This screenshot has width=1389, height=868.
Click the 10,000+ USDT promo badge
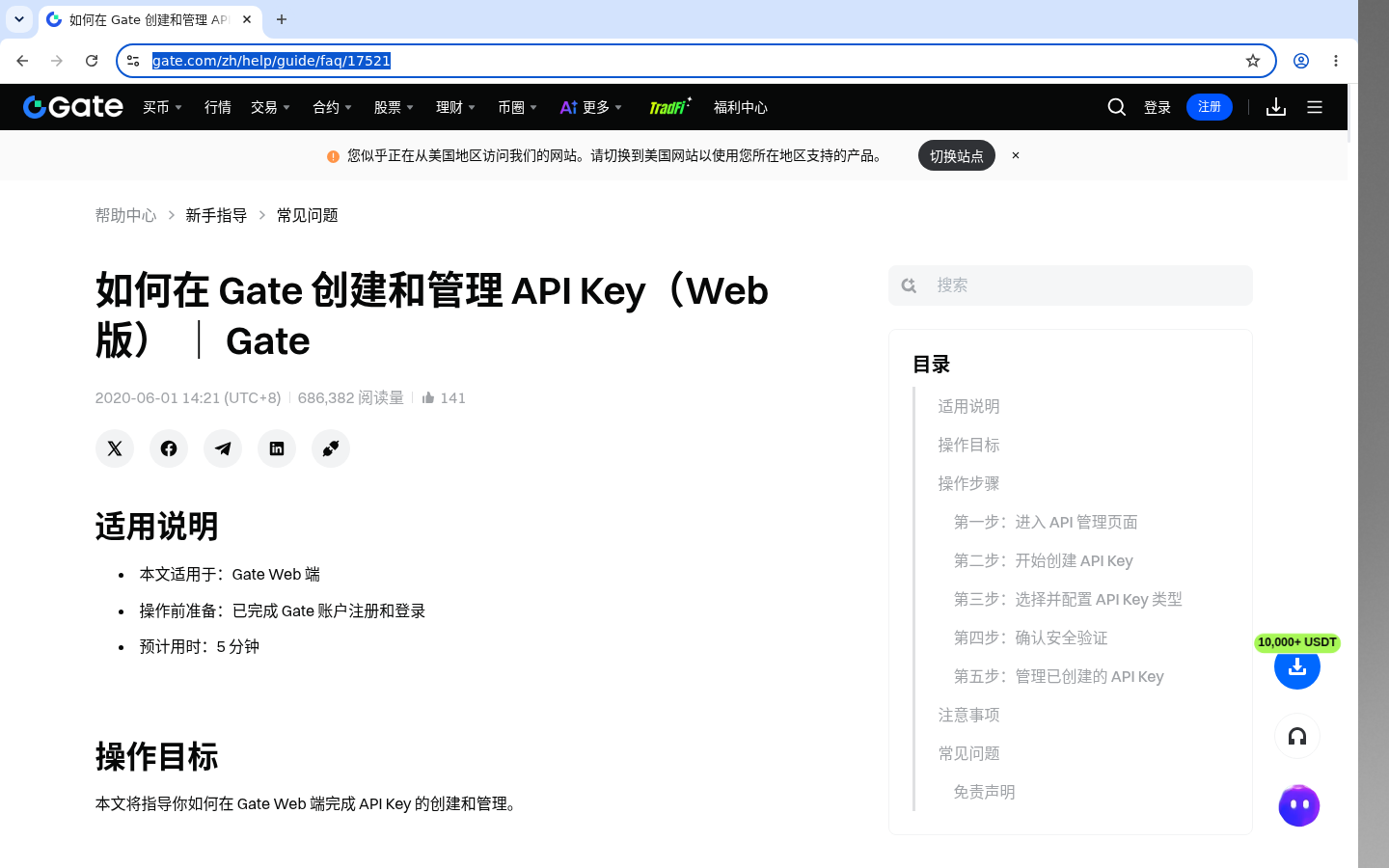1297,642
